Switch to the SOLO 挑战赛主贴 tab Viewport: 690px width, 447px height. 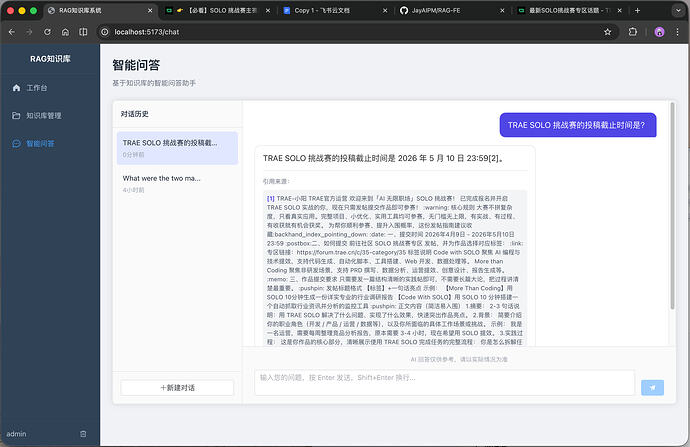[x=217, y=10]
